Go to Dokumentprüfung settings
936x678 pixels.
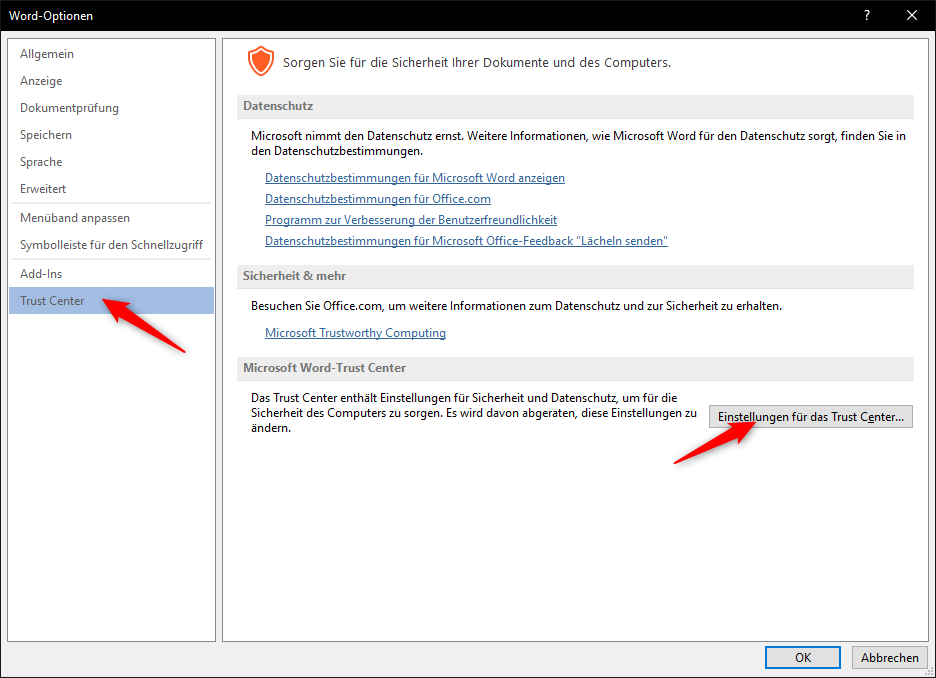[x=69, y=108]
